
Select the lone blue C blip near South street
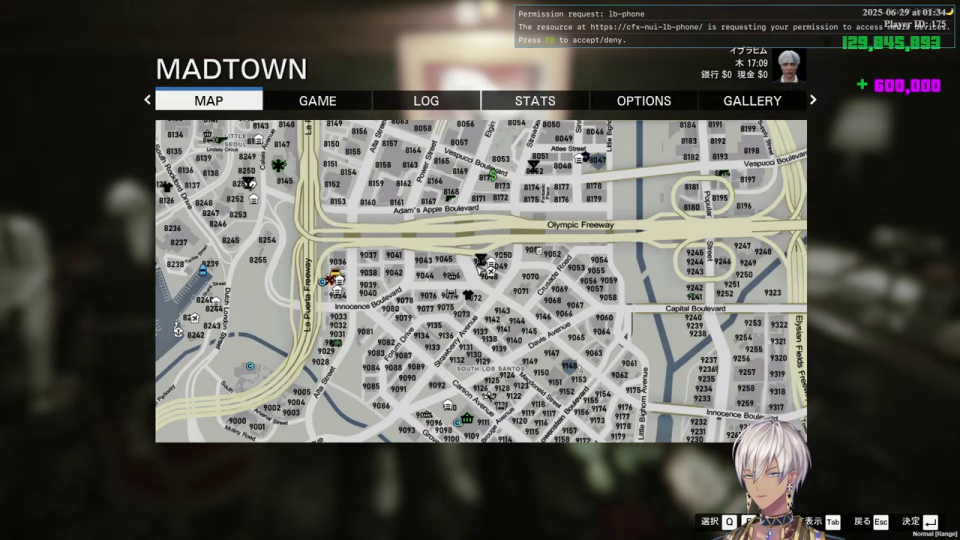(x=250, y=366)
